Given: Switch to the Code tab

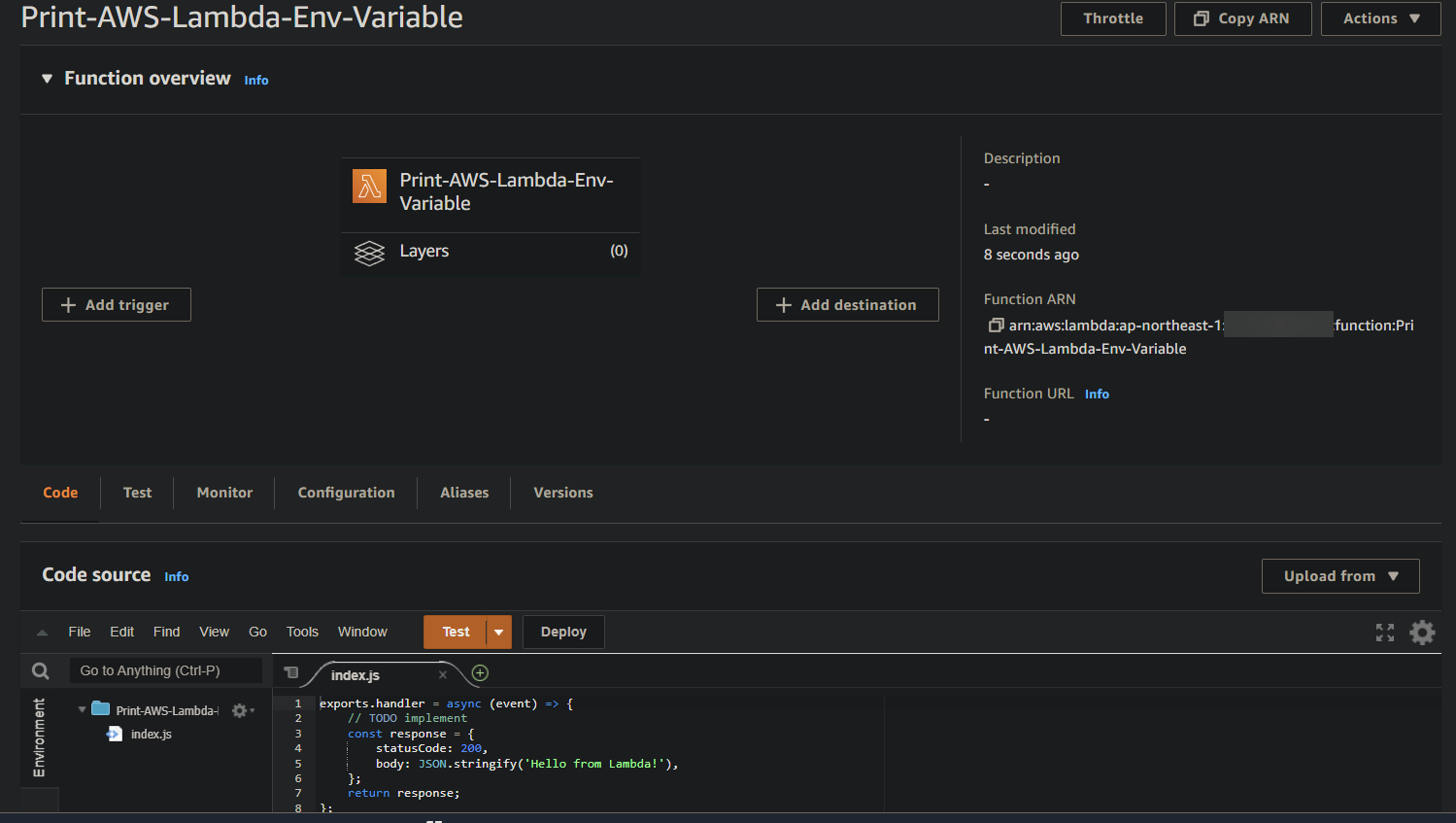Looking at the screenshot, I should coord(60,493).
